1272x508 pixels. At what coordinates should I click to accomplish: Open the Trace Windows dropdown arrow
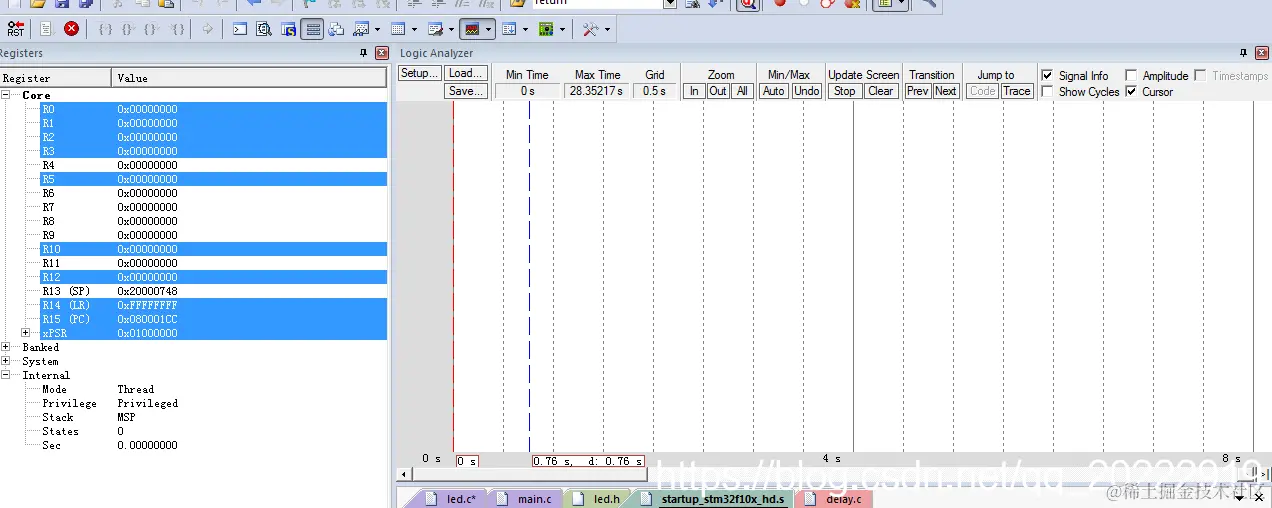(525, 29)
